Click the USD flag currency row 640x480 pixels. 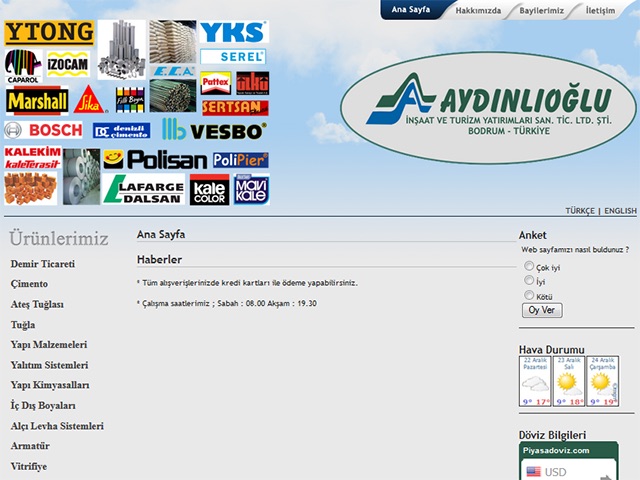coord(569,471)
